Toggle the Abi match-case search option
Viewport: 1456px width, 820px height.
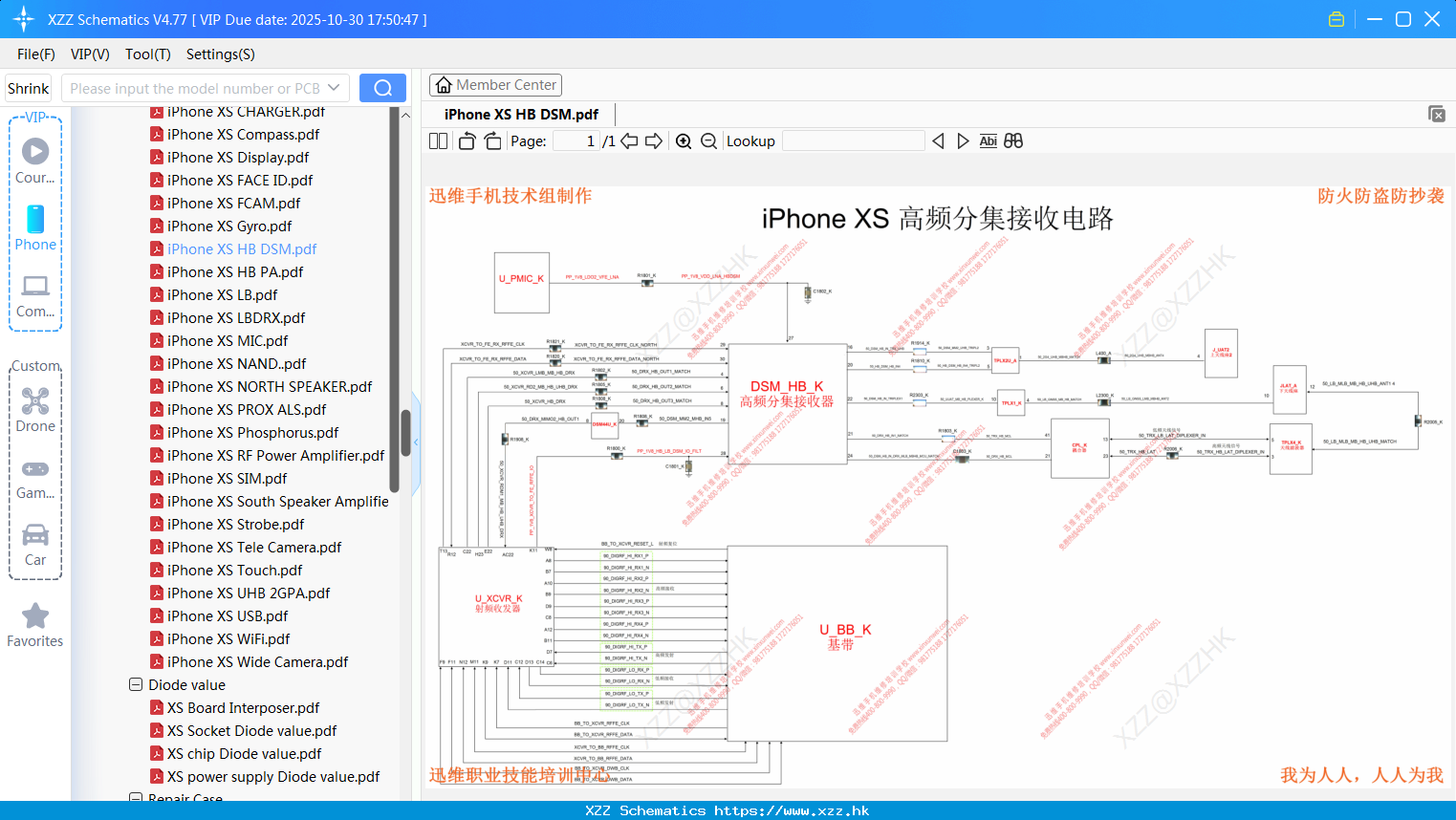[x=989, y=141]
